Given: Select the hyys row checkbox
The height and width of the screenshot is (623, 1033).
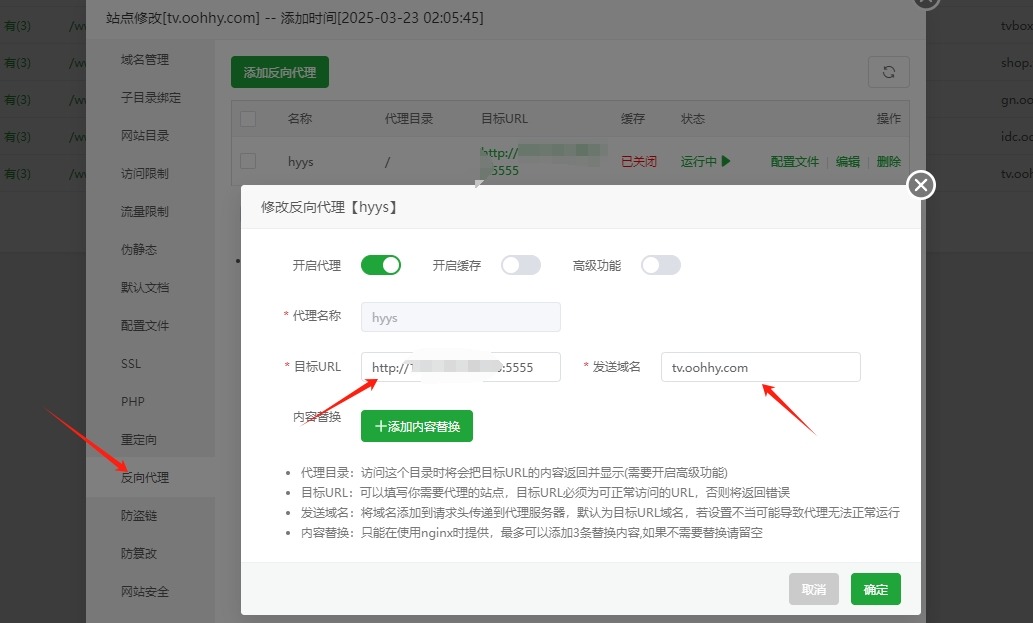Looking at the screenshot, I should (247, 160).
